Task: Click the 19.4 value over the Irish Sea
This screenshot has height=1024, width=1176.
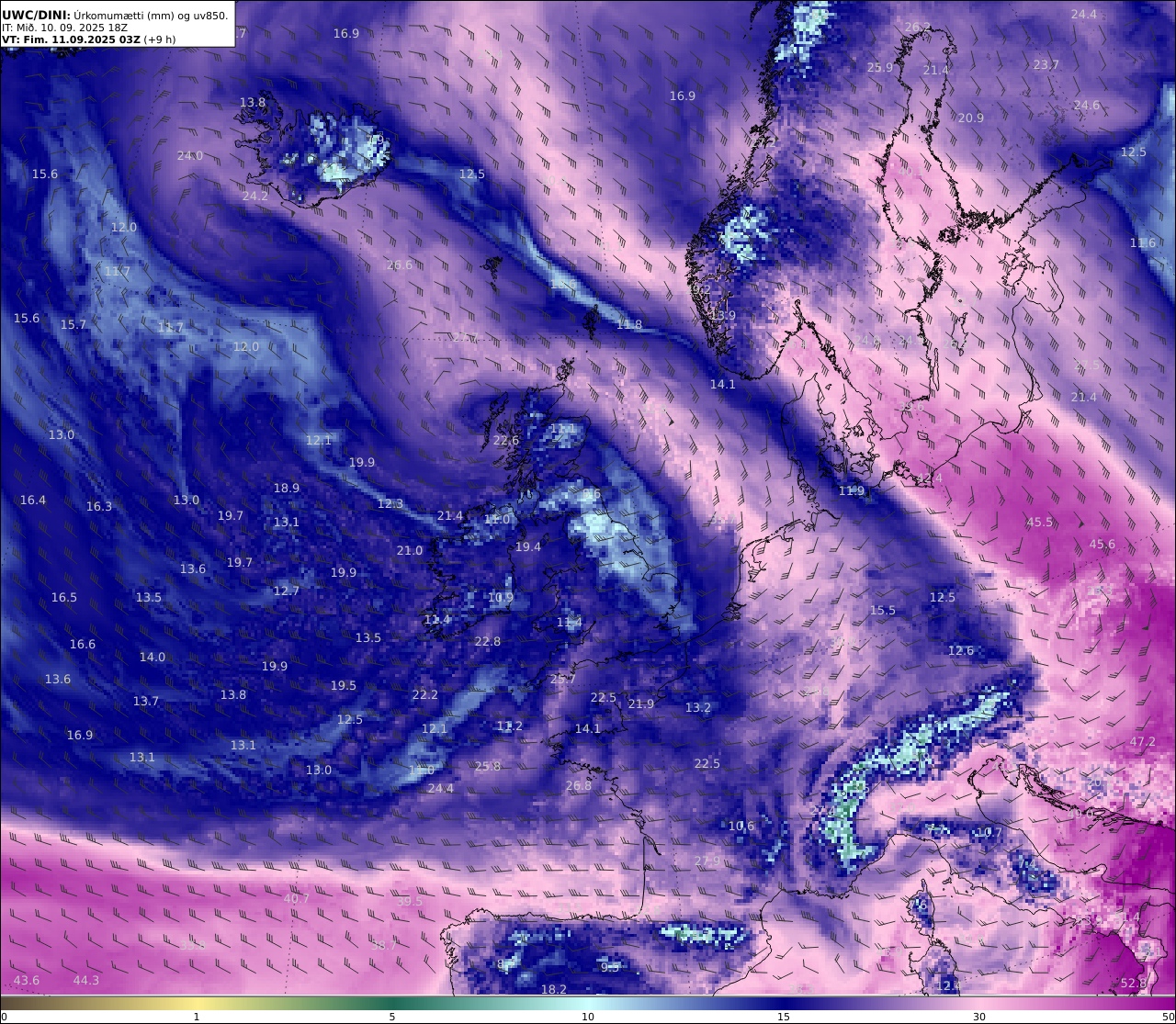Action: coord(528,547)
